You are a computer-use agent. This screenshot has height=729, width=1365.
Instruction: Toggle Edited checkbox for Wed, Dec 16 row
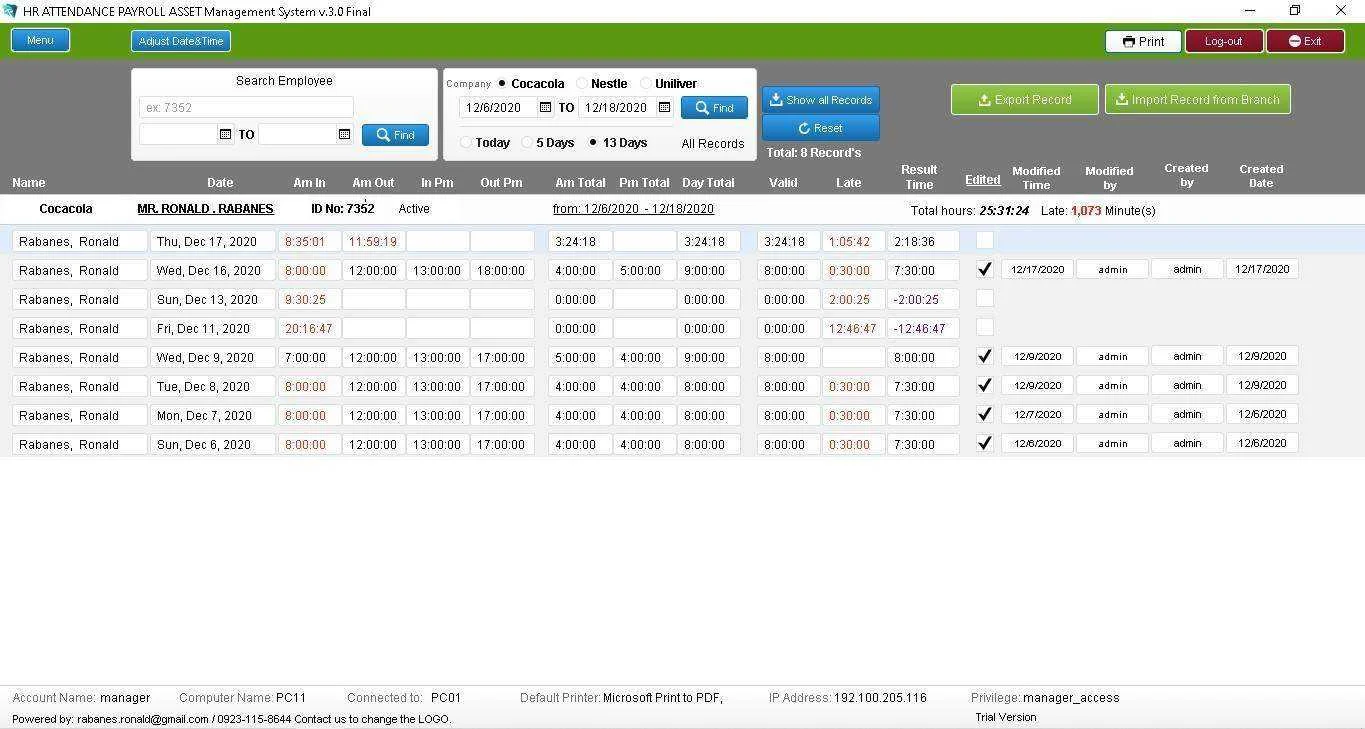985,270
